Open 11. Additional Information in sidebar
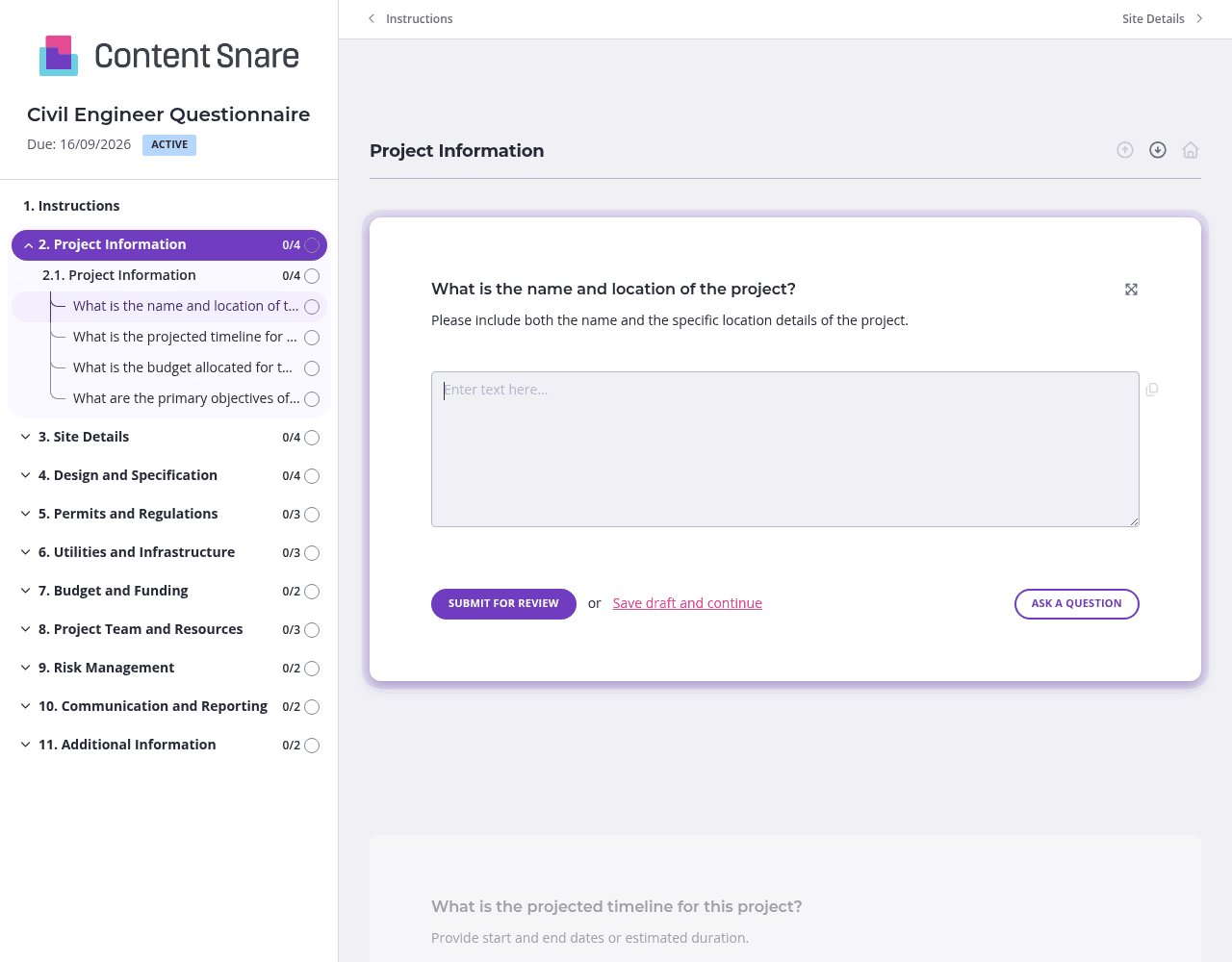Image resolution: width=1232 pixels, height=962 pixels. point(127,745)
